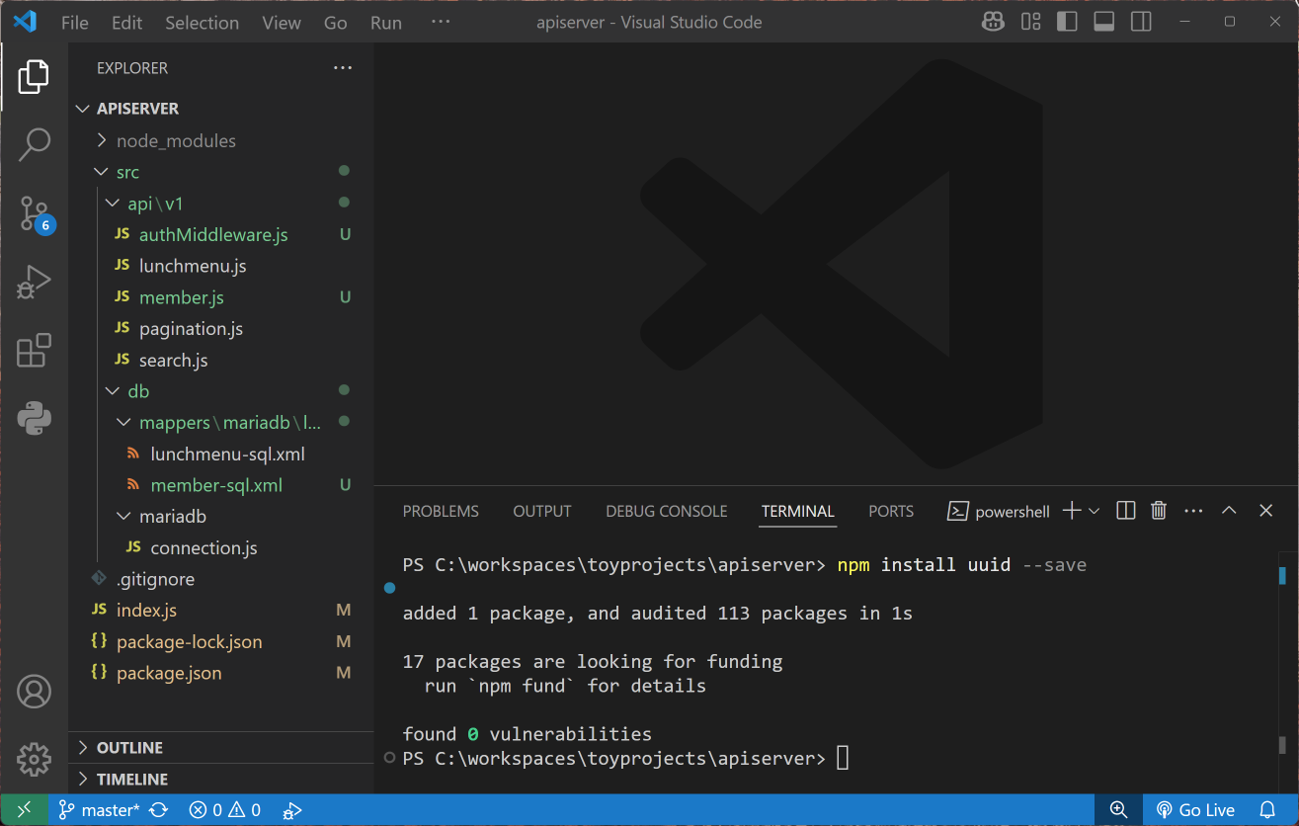The height and width of the screenshot is (826, 1299).
Task: Synchronize changes in status bar
Action: [159, 810]
